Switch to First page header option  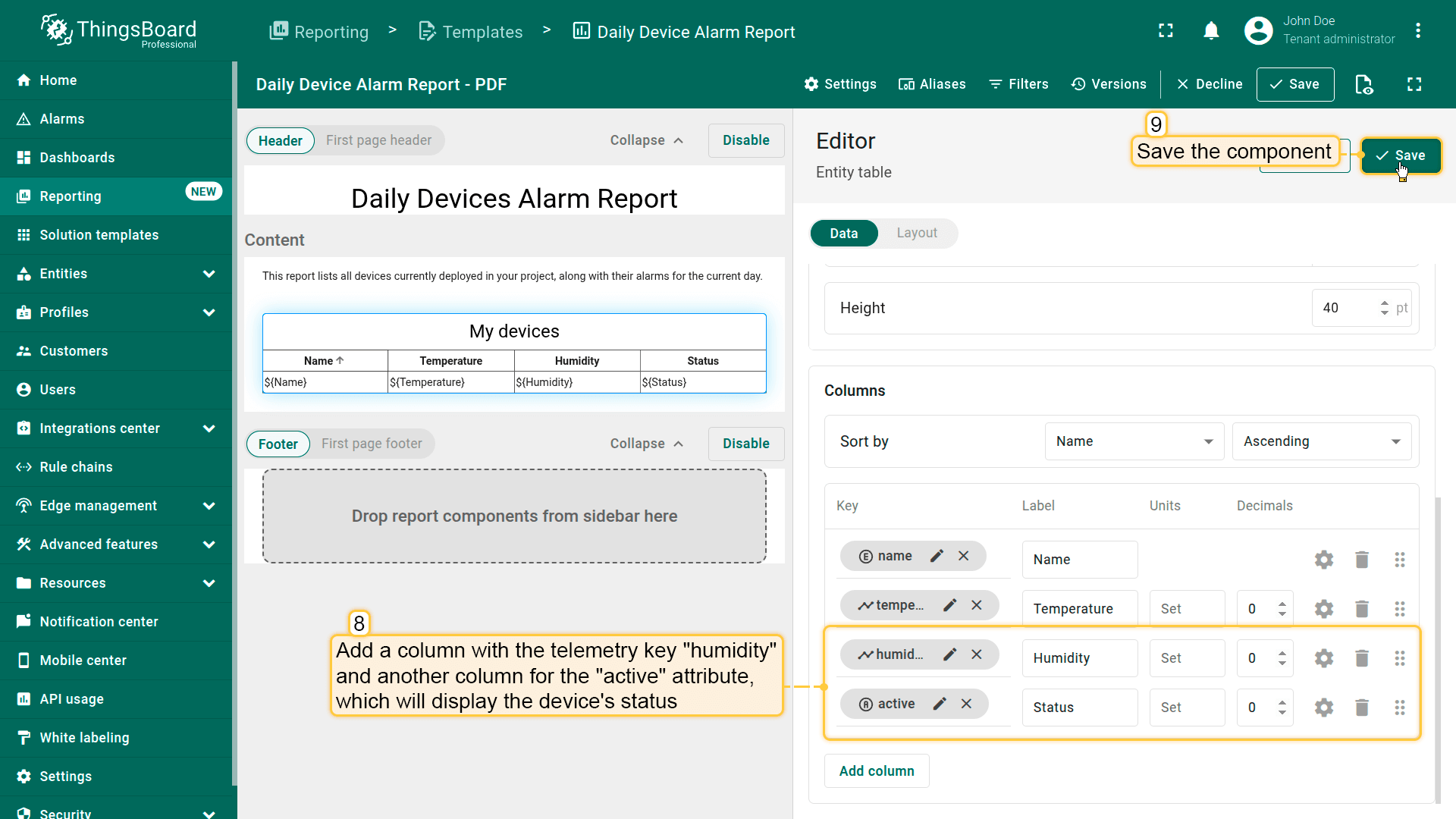[x=378, y=140]
